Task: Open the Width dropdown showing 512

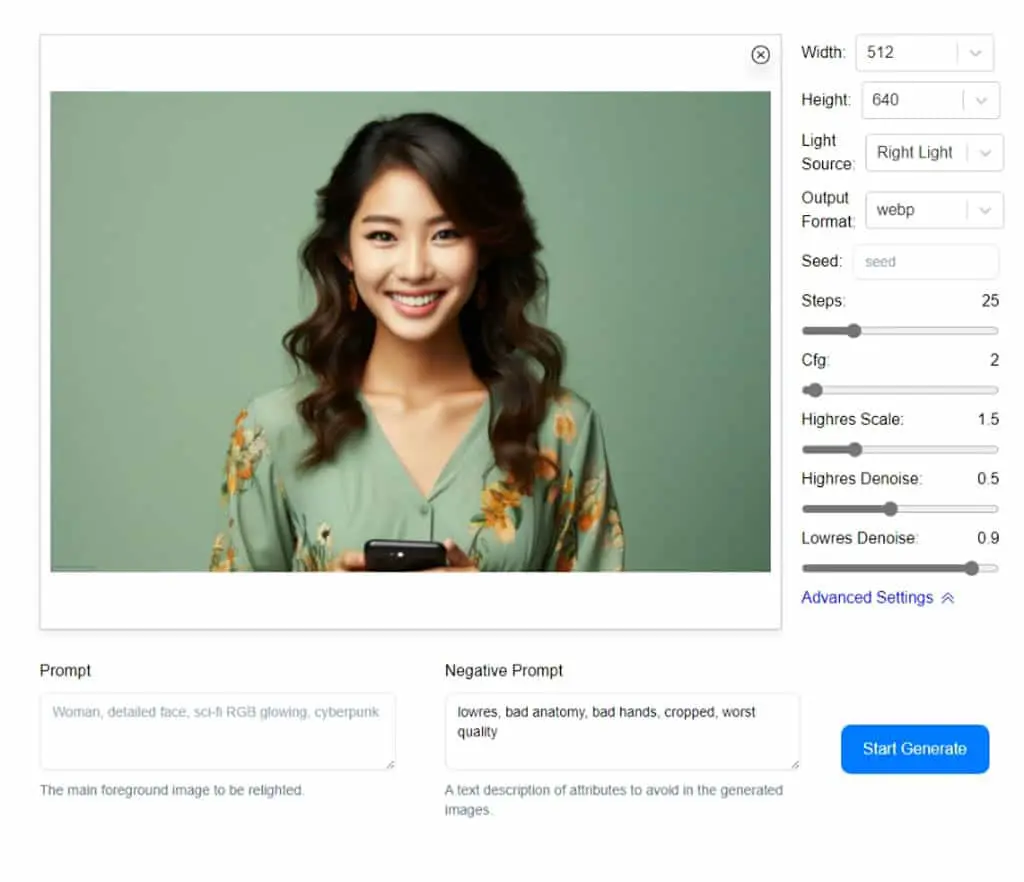Action: (x=925, y=53)
